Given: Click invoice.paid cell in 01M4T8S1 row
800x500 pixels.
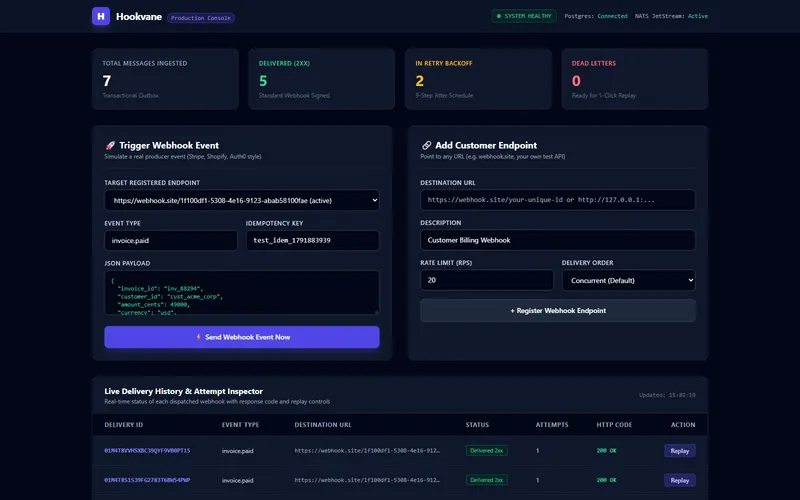Looking at the screenshot, I should [x=237, y=481].
